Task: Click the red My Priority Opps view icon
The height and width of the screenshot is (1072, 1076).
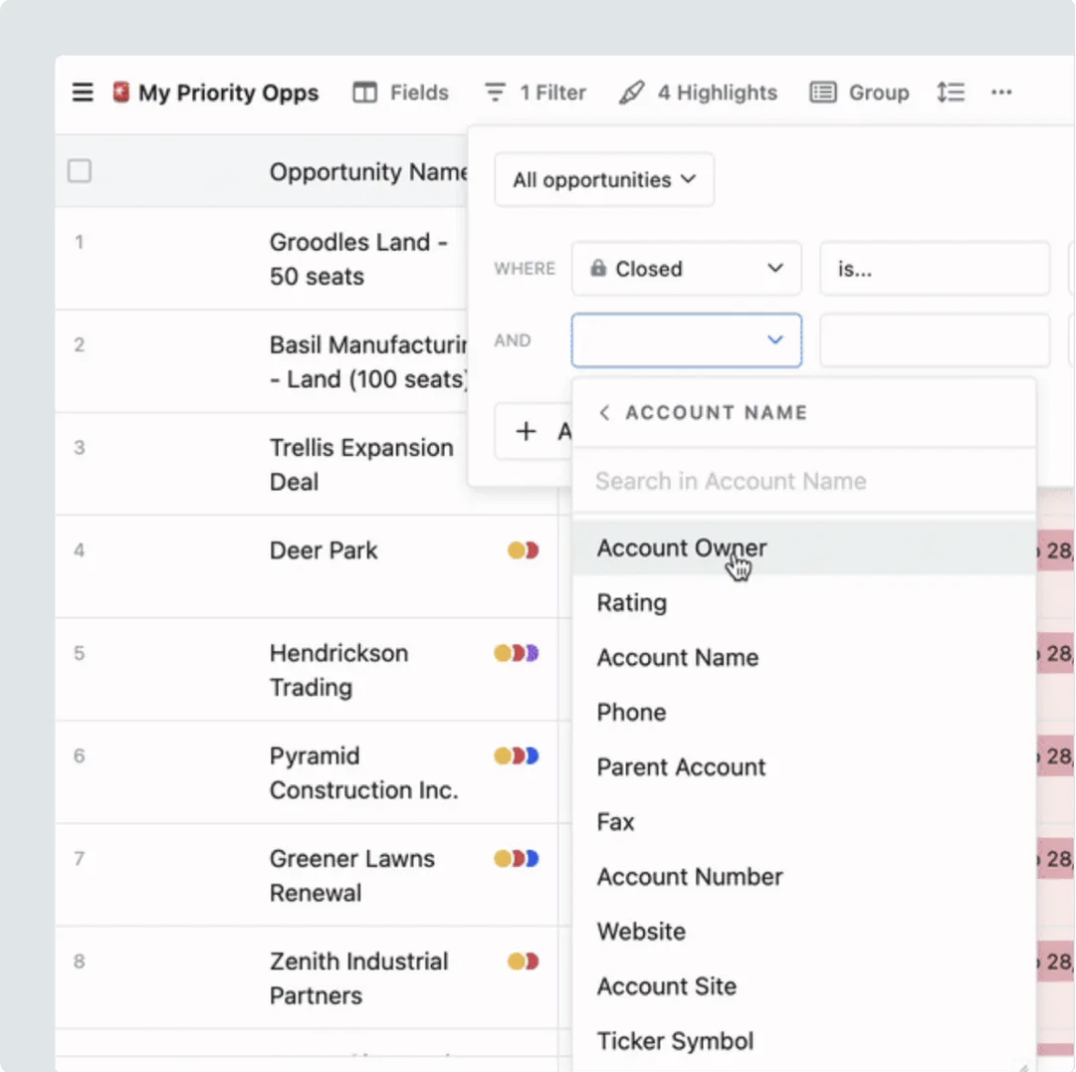Action: coord(121,92)
